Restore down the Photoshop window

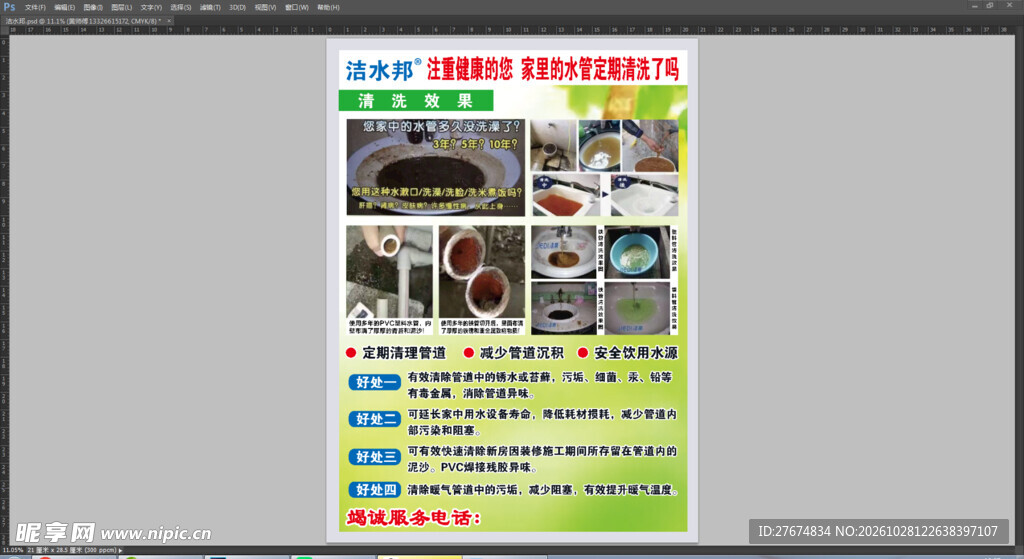[990, 5]
